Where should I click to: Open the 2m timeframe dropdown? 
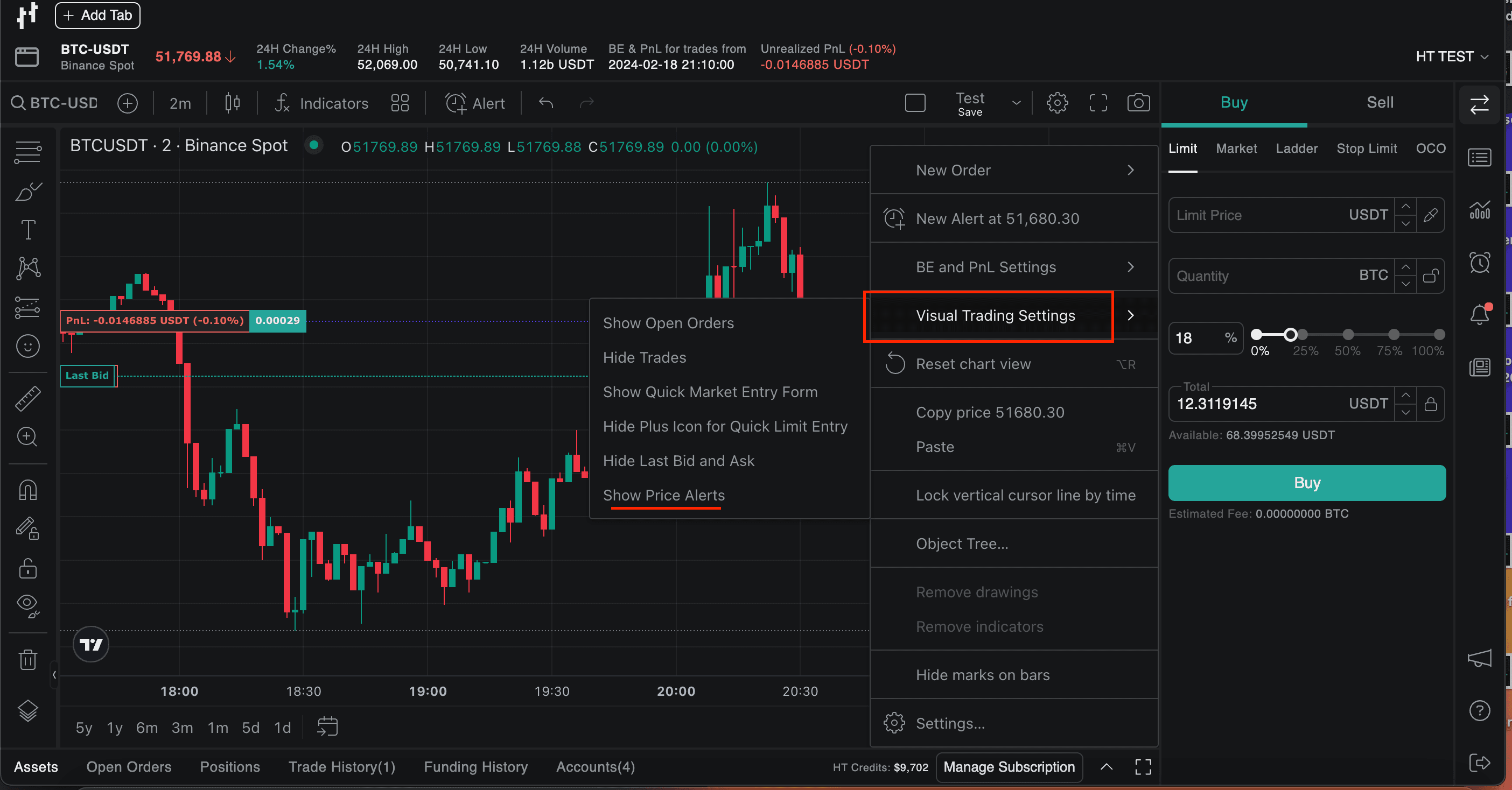(x=180, y=103)
